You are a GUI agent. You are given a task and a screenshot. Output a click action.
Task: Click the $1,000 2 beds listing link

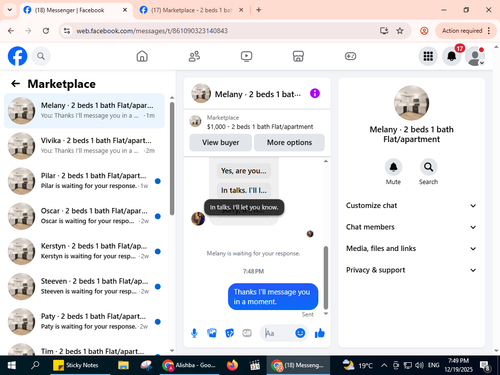tap(260, 127)
